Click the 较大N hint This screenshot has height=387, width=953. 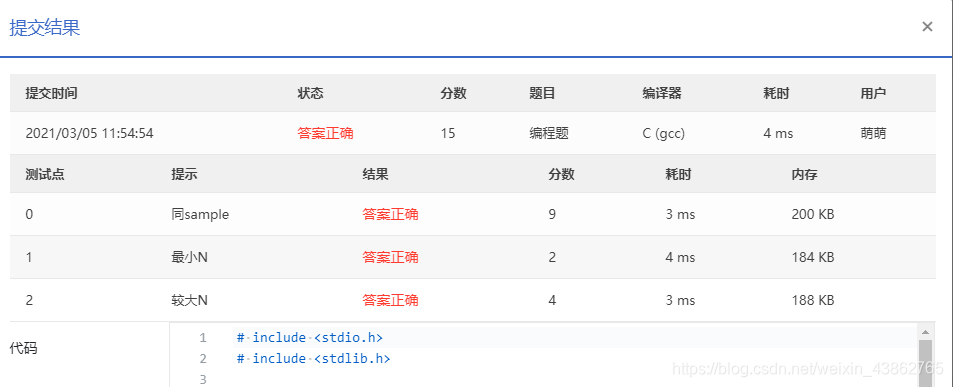(x=190, y=300)
